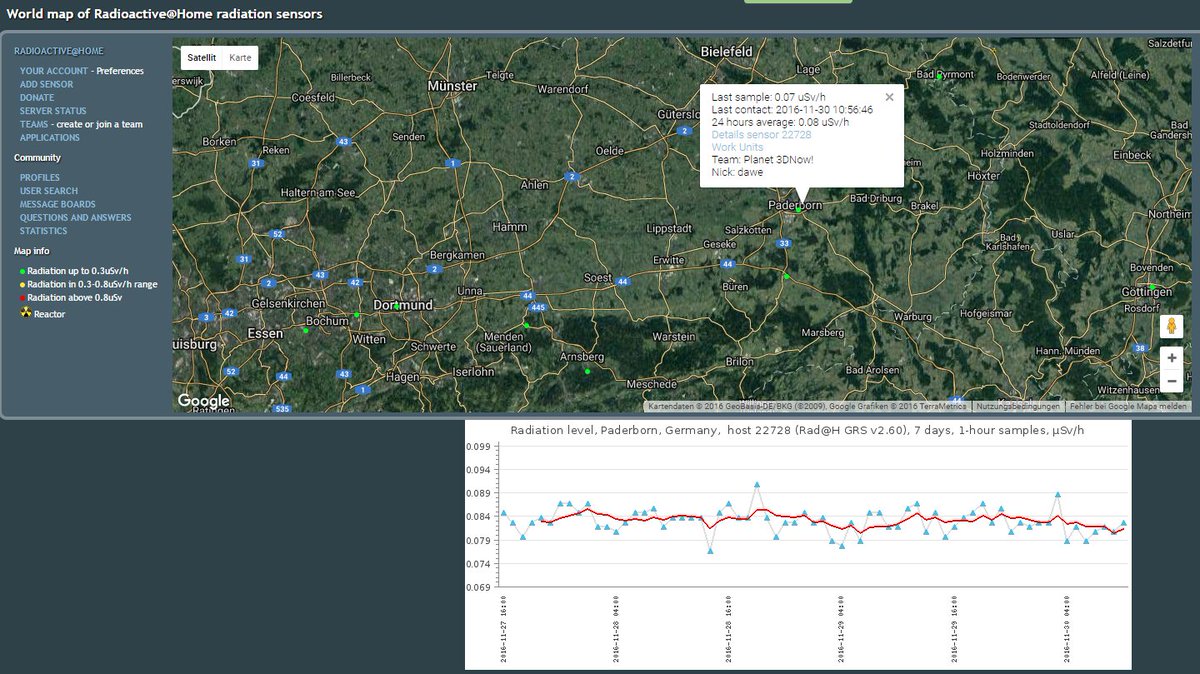Open SERVER STATUS page

click(x=53, y=111)
